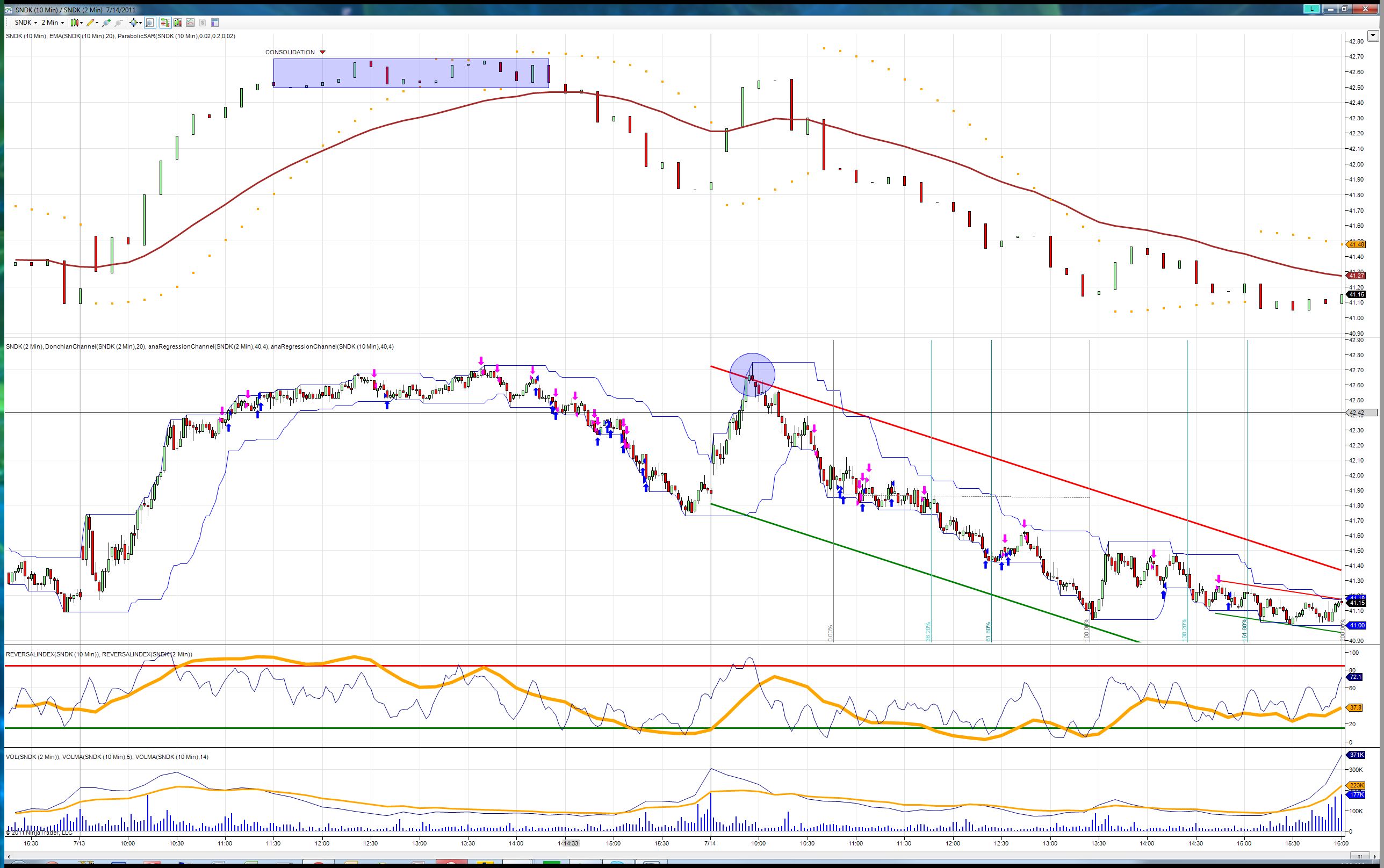Open the SNDK instrument selector dropdown
The width and height of the screenshot is (1384, 868).
(x=26, y=23)
